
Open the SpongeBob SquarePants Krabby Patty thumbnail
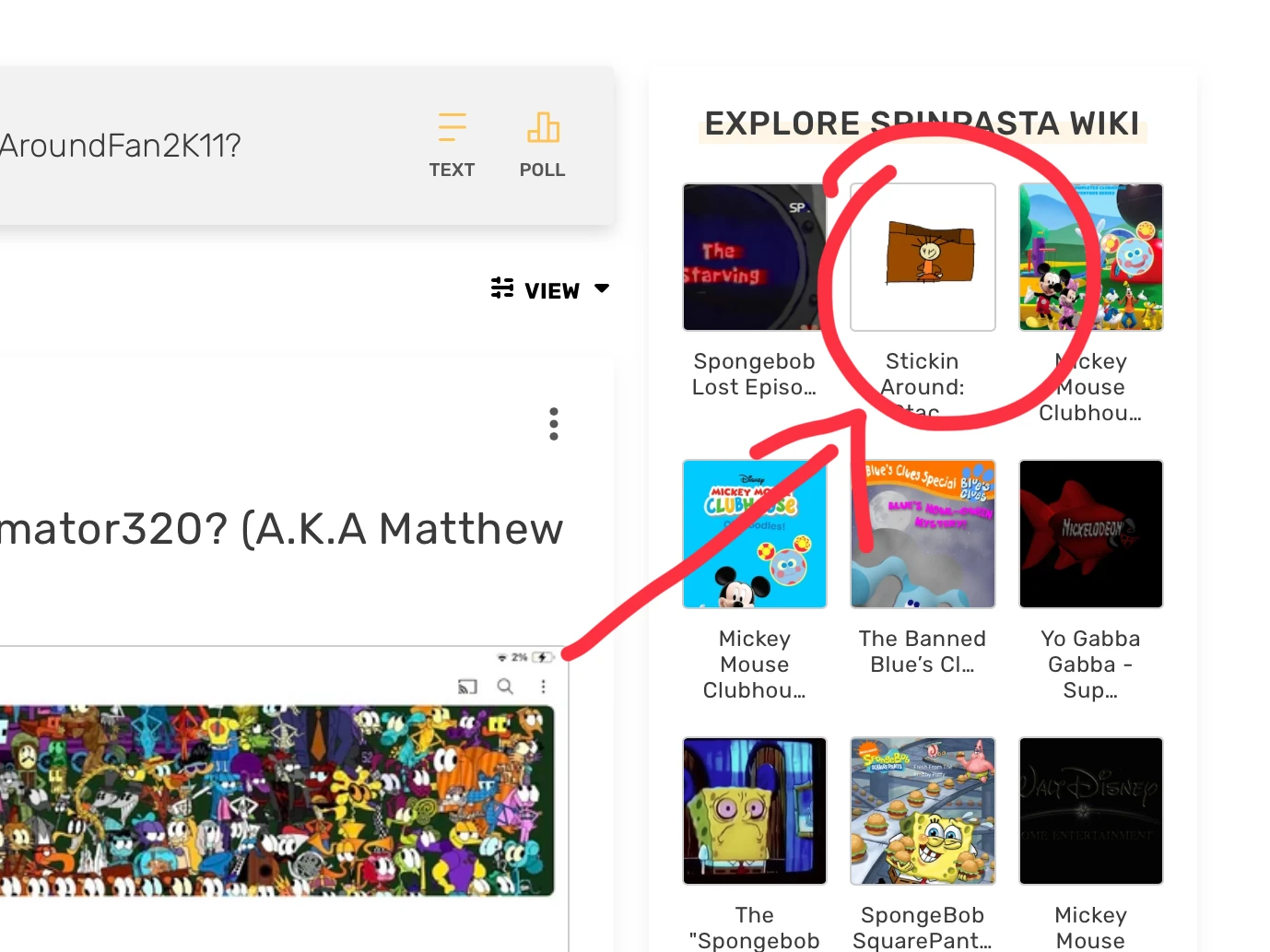923,811
